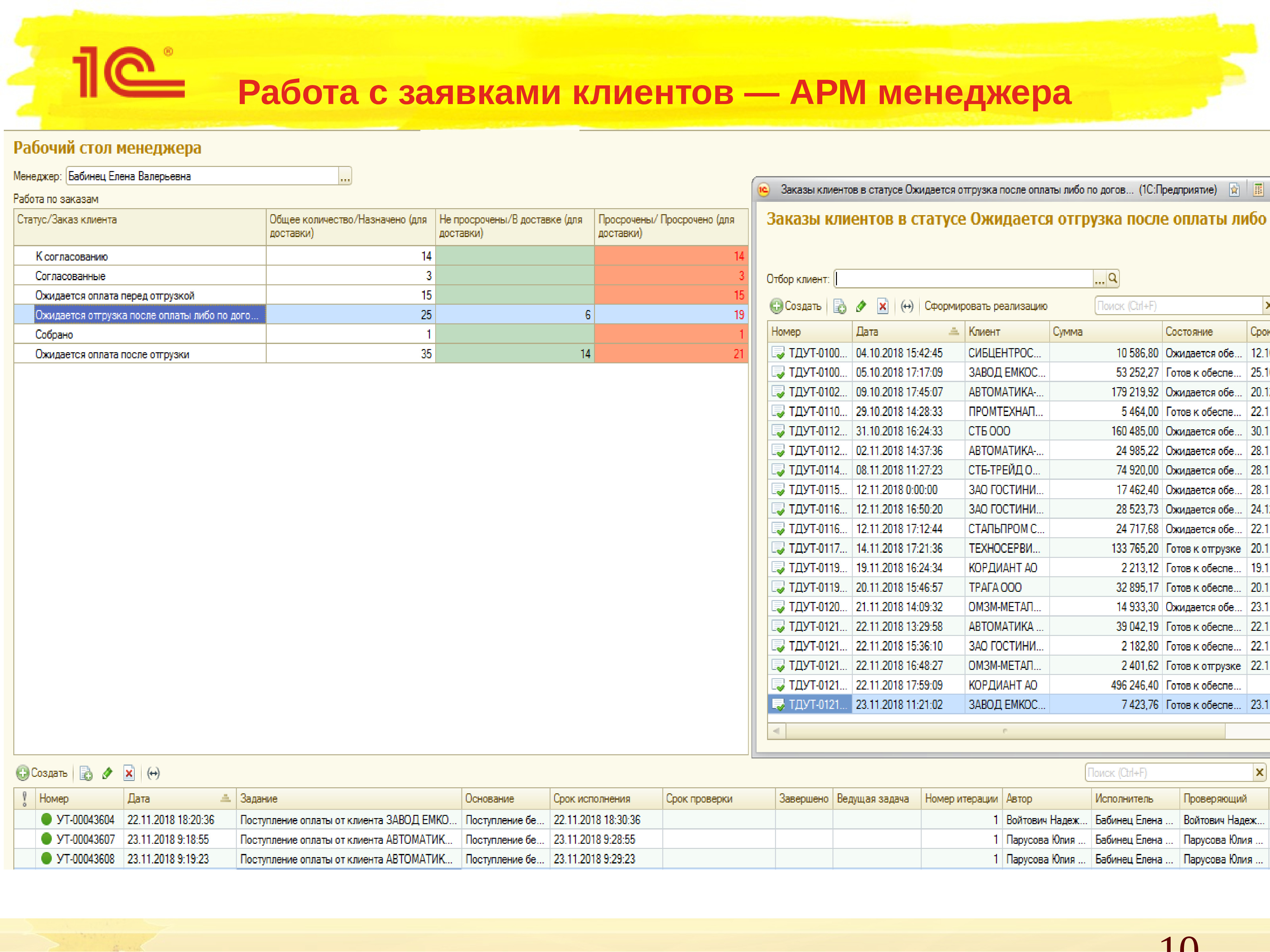
Task: Click the copy document icon in orders toolbar
Action: [x=839, y=307]
